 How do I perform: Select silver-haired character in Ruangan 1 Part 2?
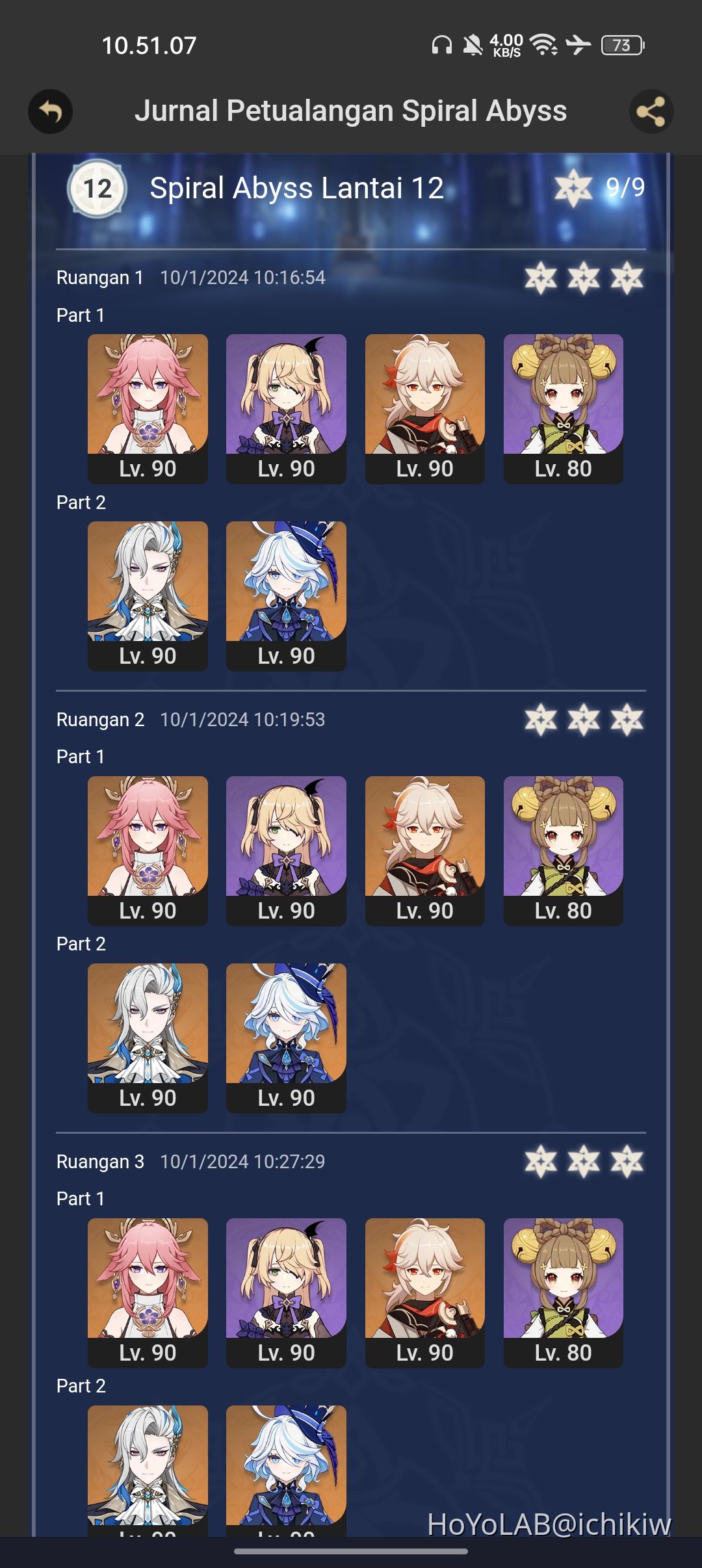pos(148,596)
